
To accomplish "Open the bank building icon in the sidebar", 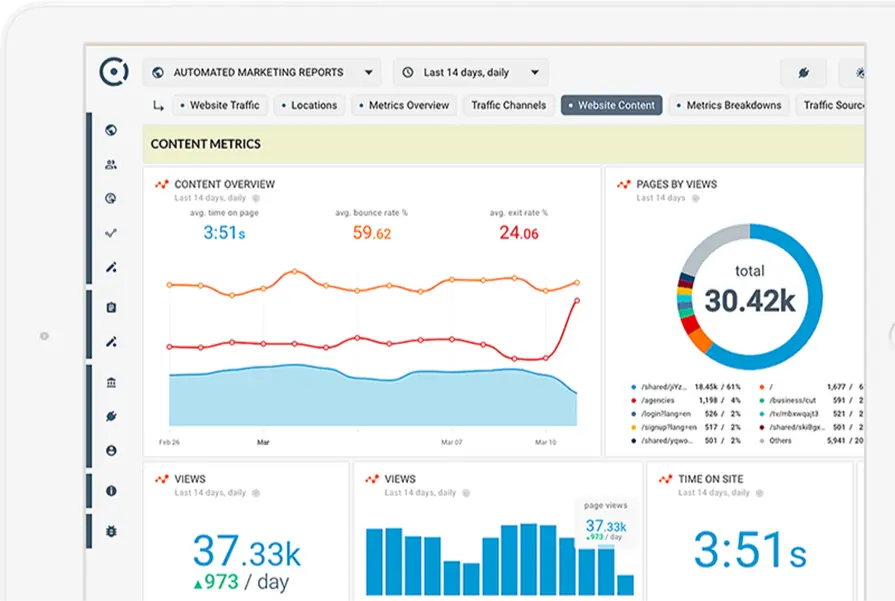I will [111, 382].
